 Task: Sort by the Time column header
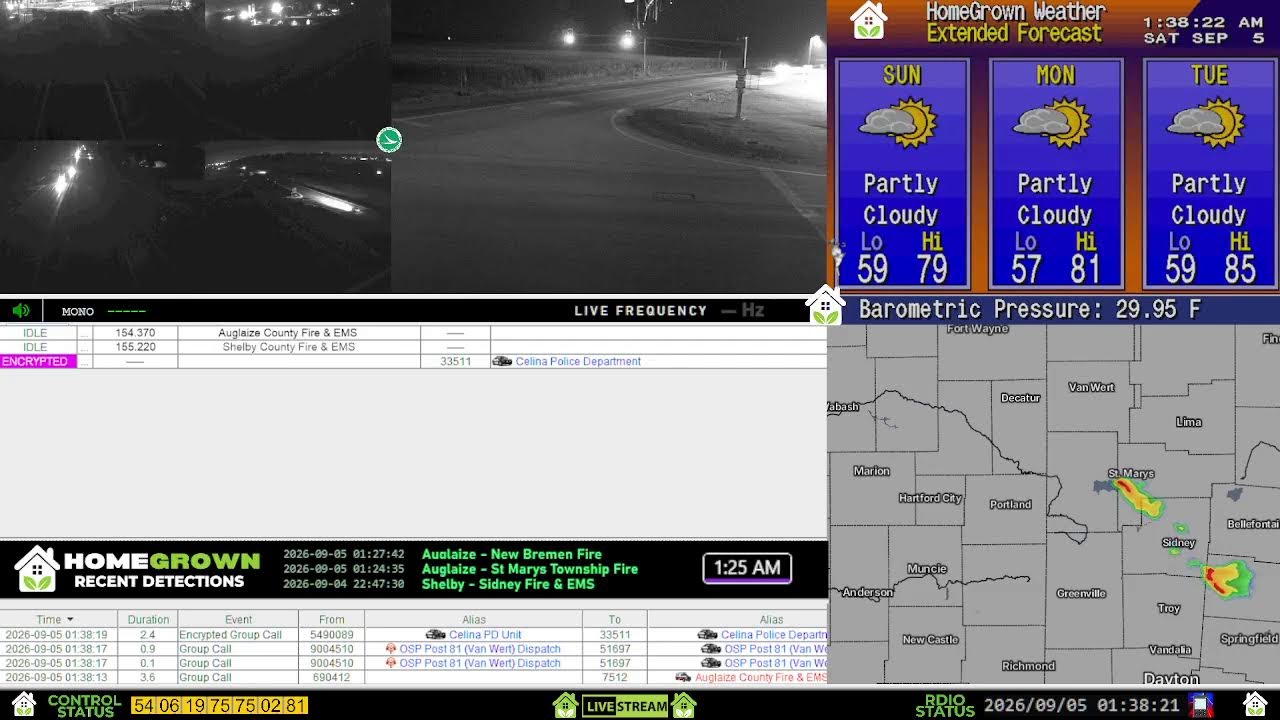(x=59, y=619)
